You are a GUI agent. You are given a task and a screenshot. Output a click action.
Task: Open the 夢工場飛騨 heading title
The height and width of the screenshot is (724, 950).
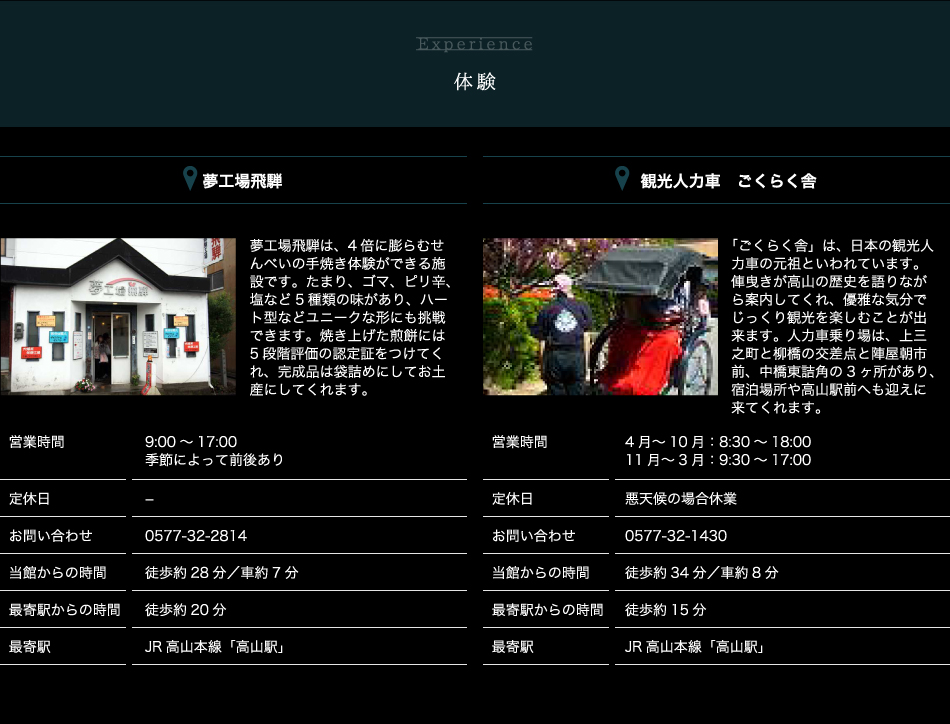pos(242,181)
